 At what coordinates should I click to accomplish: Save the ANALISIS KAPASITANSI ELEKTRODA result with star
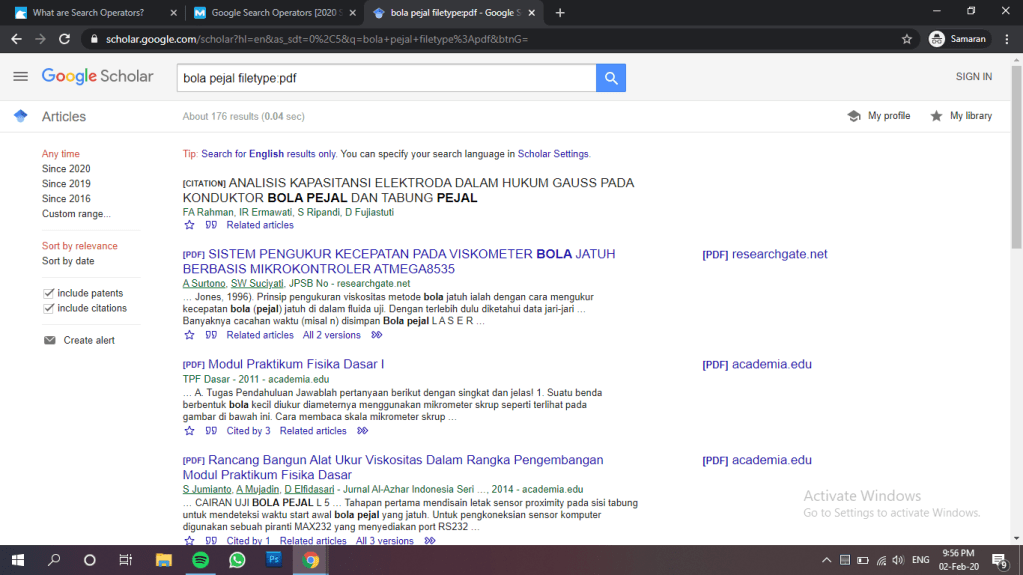[189, 225]
